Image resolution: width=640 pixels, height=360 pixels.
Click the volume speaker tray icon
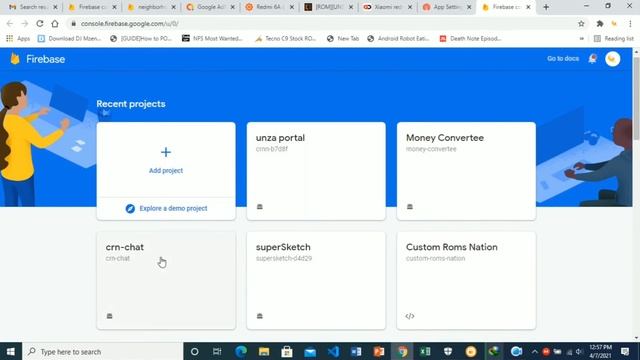(579, 351)
